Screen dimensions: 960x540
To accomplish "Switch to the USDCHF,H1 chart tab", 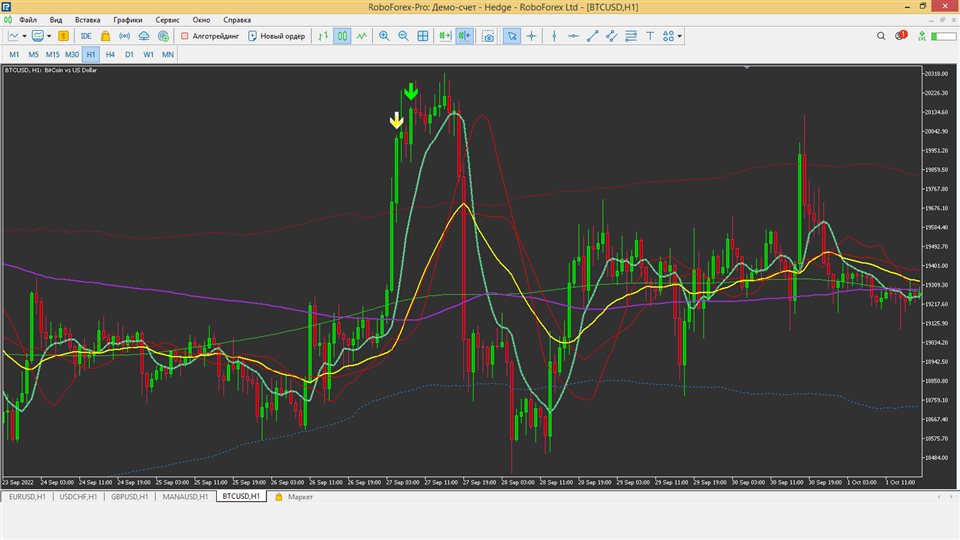I will pyautogui.click(x=78, y=497).
